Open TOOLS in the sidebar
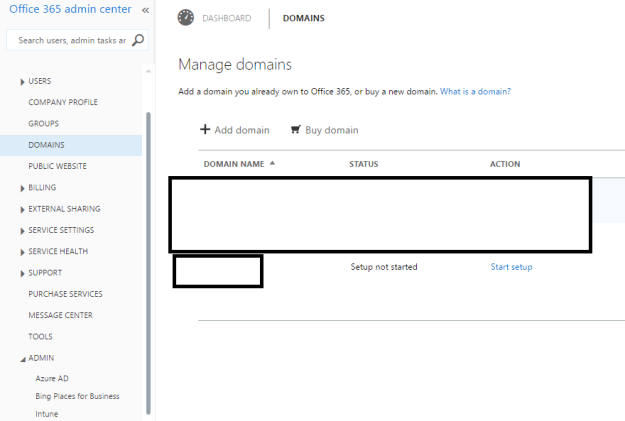The height and width of the screenshot is (421, 625). [x=40, y=336]
